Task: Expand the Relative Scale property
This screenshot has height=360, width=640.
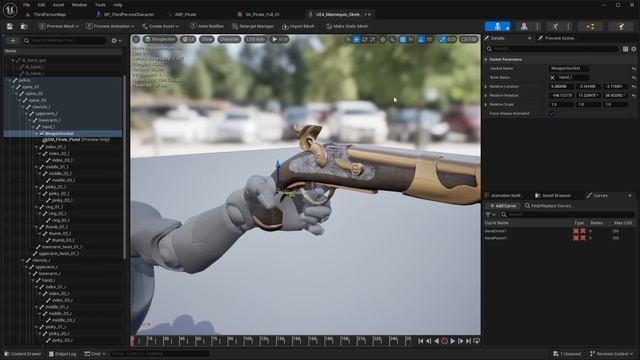Action: [486, 104]
